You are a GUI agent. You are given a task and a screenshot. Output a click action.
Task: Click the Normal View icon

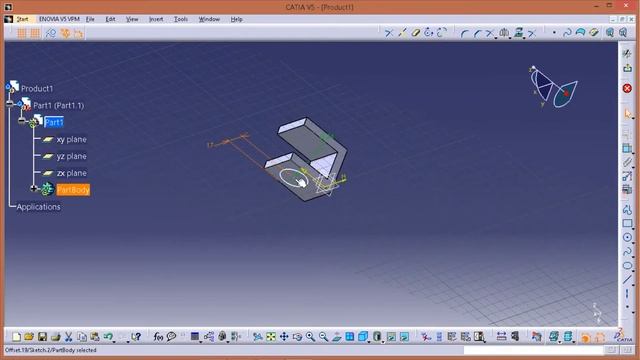337,337
